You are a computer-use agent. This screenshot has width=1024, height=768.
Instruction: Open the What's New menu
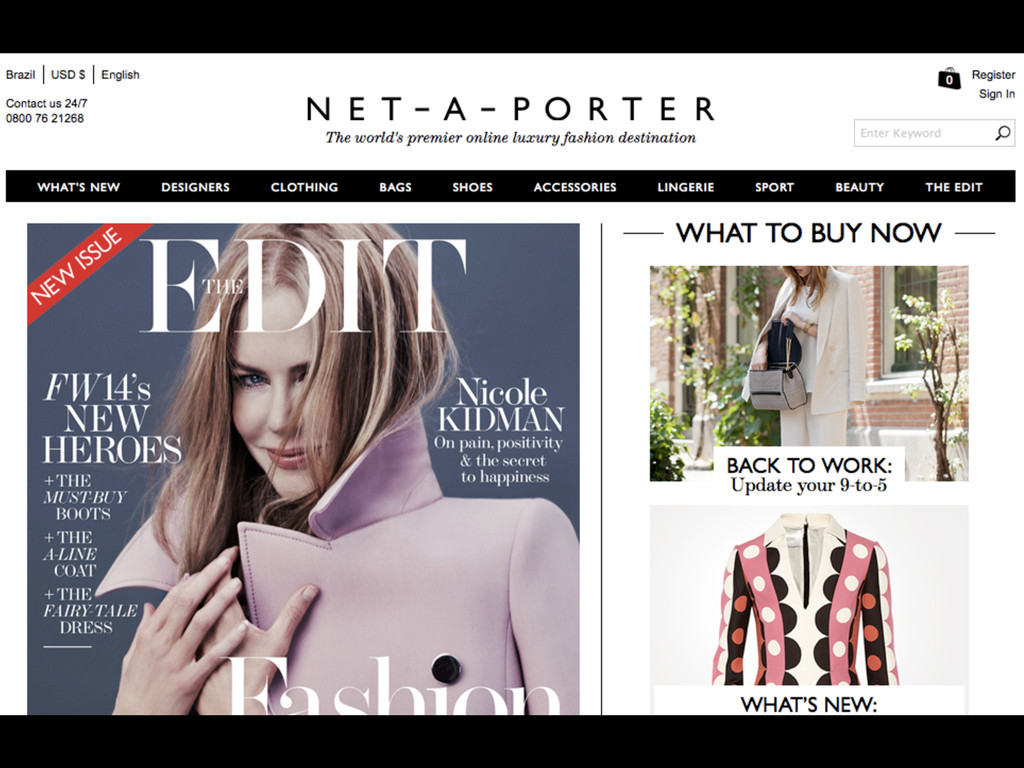point(78,187)
